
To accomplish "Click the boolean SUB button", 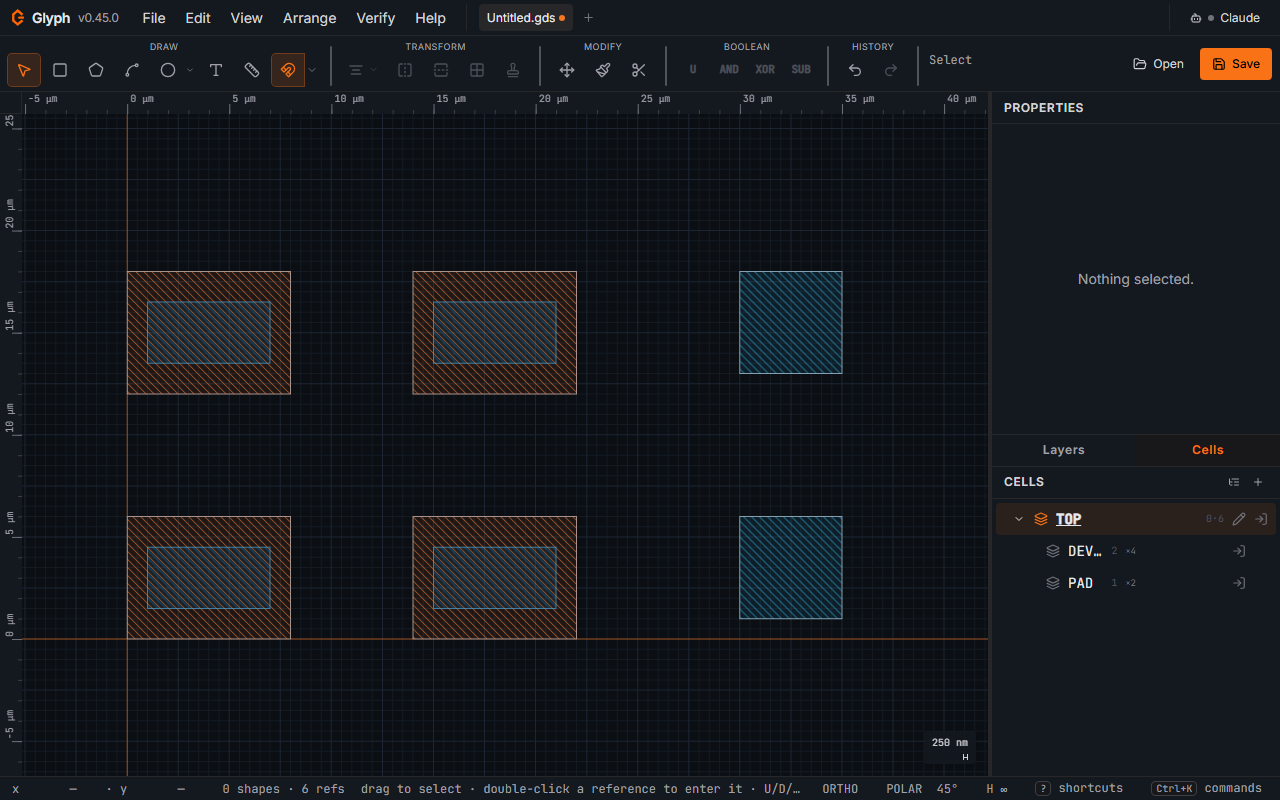I will point(801,70).
